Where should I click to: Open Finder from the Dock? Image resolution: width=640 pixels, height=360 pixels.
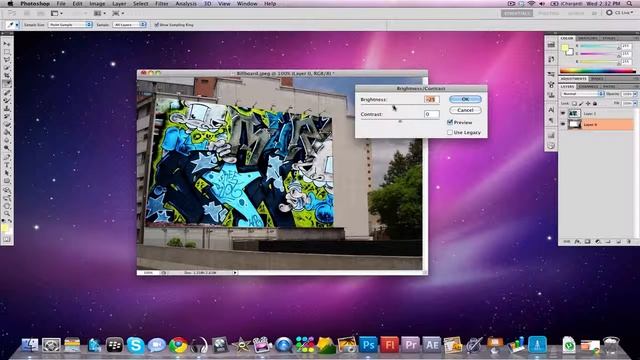30,345
